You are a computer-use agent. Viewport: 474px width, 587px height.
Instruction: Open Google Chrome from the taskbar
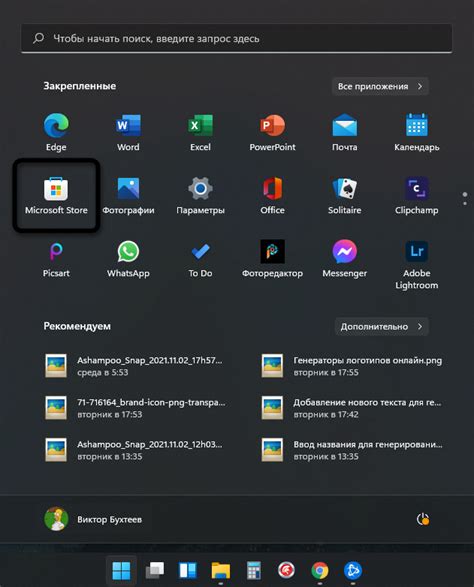319,571
